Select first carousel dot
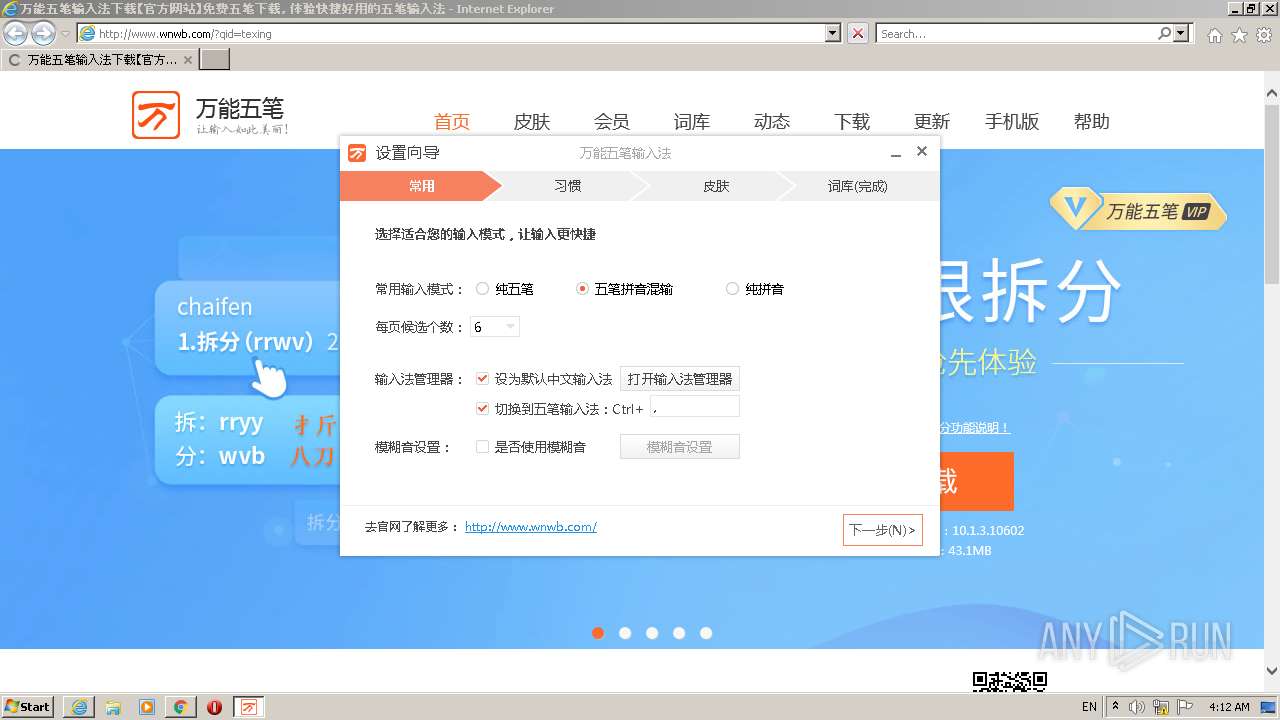The image size is (1280, 720). [x=598, y=633]
